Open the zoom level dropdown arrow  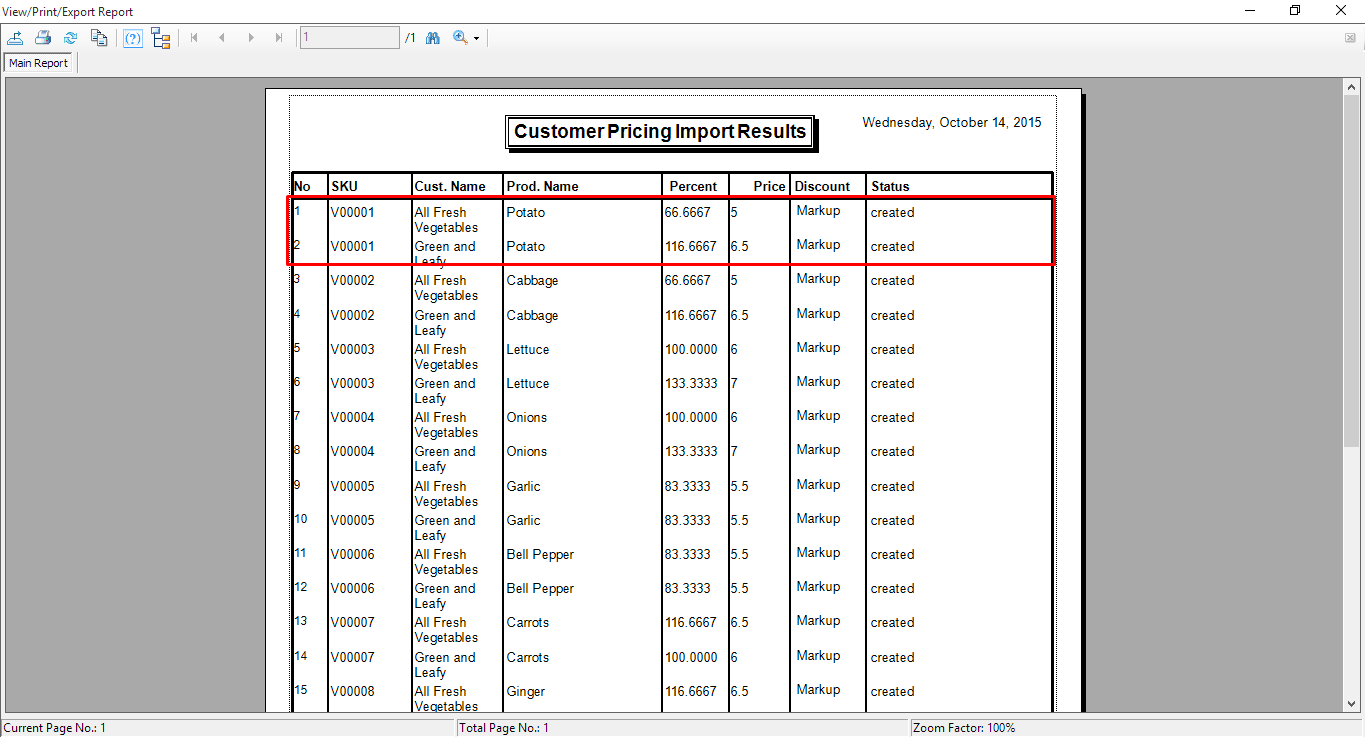477,39
